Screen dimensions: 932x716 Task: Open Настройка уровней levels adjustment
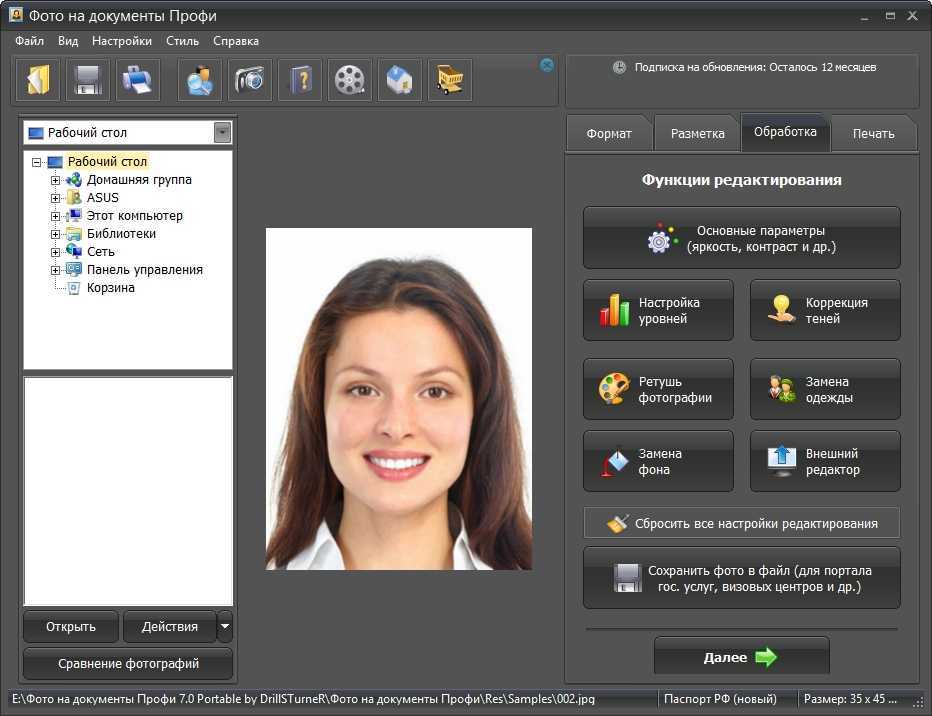658,310
